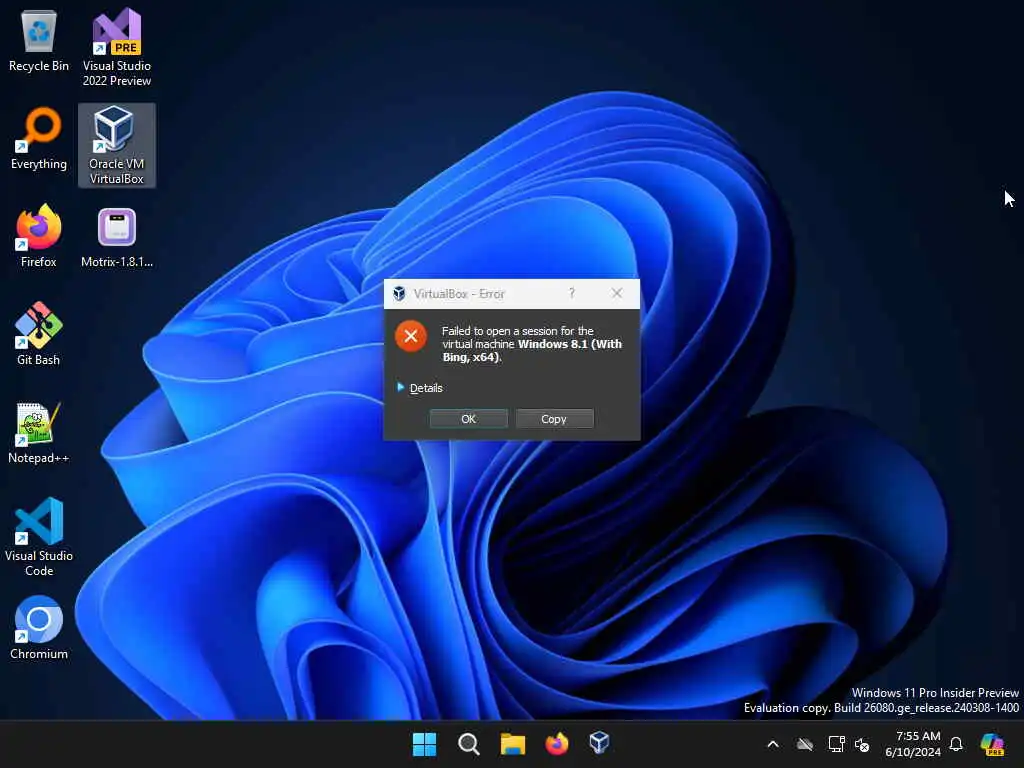Click the cloud sync tray icon
Image resolution: width=1024 pixels, height=768 pixels.
pyautogui.click(x=805, y=744)
